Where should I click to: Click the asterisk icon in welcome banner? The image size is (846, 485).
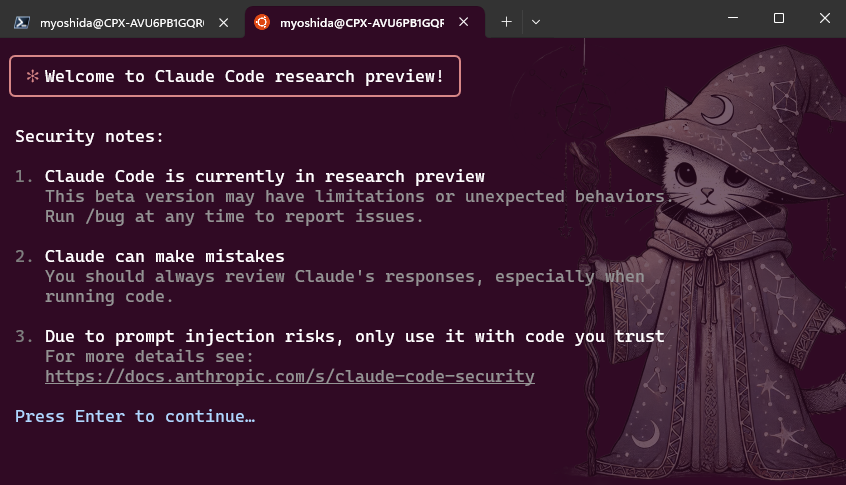point(32,76)
